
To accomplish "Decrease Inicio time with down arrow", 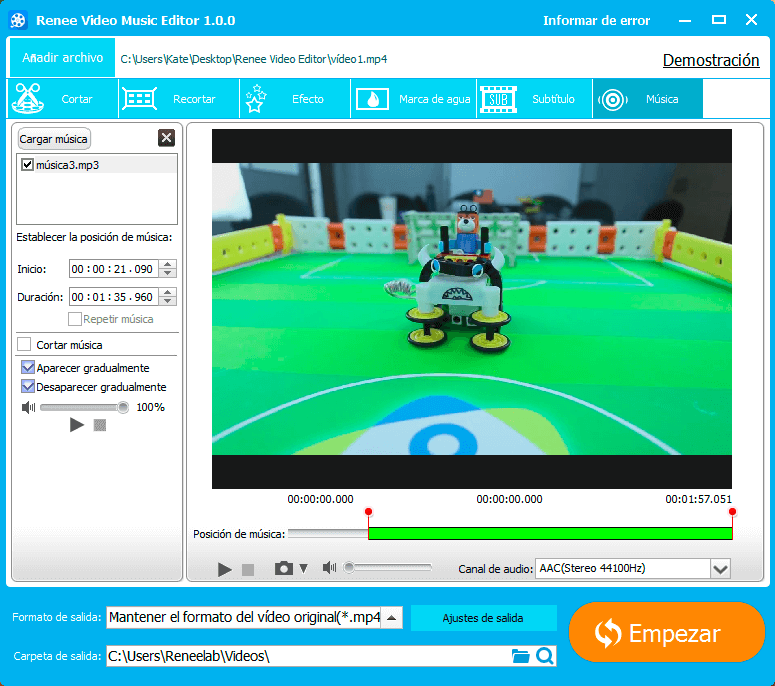I will pyautogui.click(x=168, y=273).
